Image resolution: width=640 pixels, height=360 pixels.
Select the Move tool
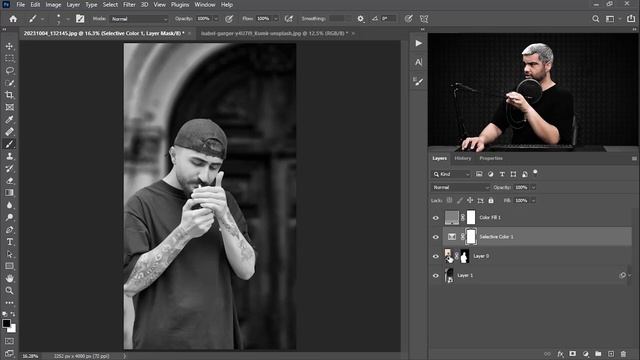[x=9, y=46]
